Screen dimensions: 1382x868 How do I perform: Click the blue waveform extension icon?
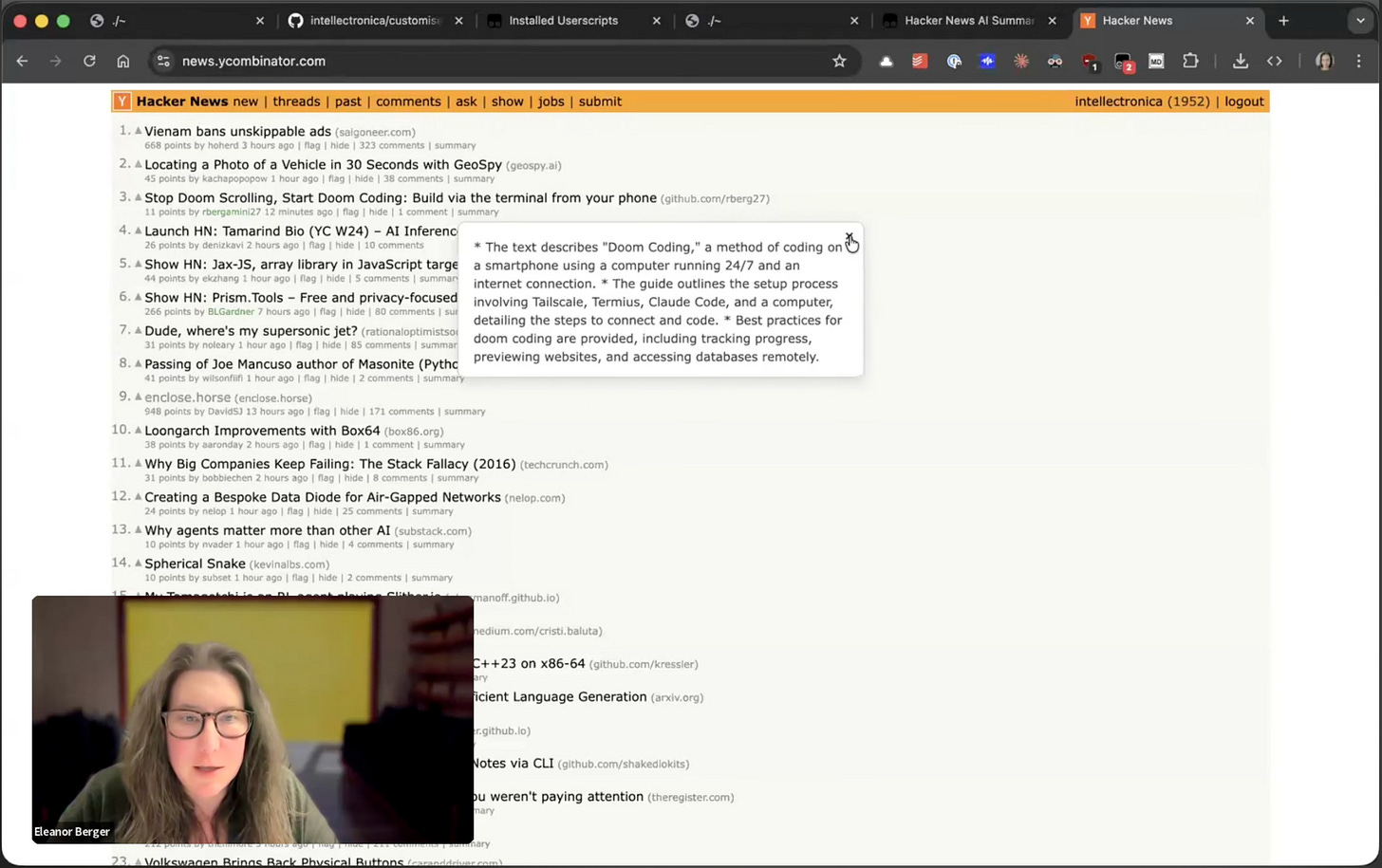coord(987,61)
